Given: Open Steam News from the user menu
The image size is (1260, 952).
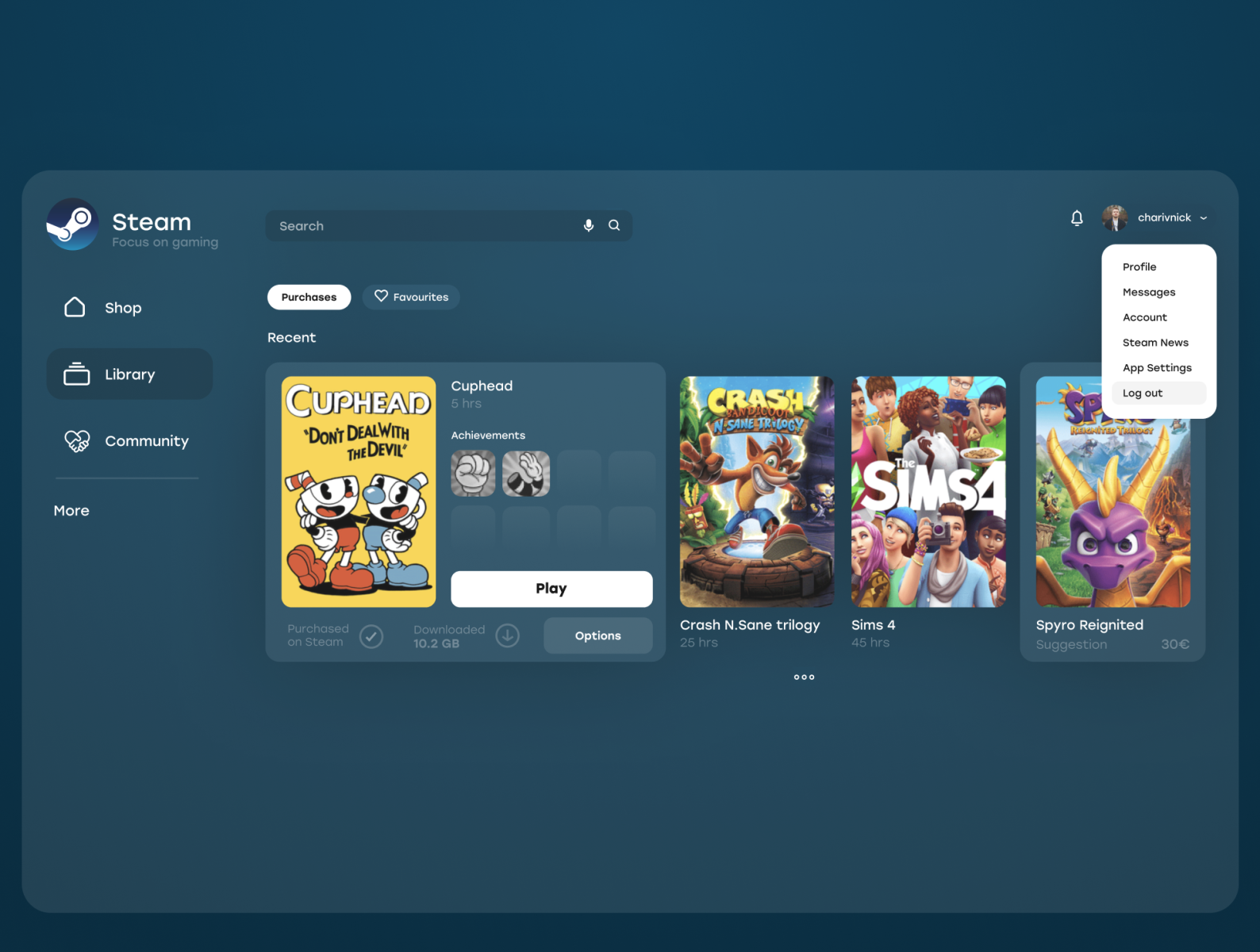Looking at the screenshot, I should [1155, 343].
